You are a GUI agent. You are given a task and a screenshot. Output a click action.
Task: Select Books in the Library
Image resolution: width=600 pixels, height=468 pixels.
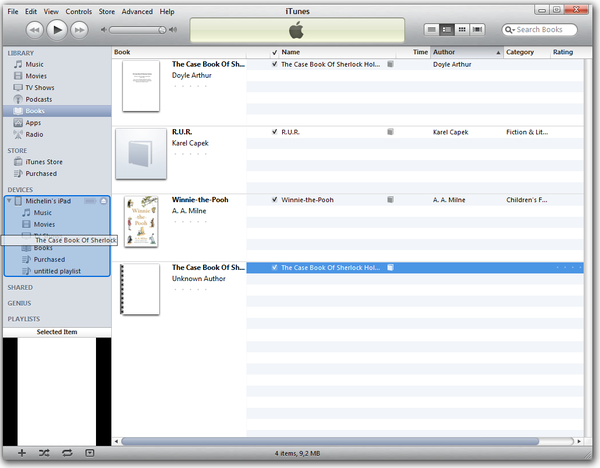57,111
